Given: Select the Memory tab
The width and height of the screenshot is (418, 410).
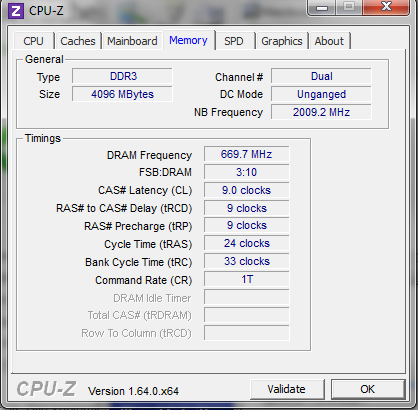Looking at the screenshot, I should coord(188,40).
